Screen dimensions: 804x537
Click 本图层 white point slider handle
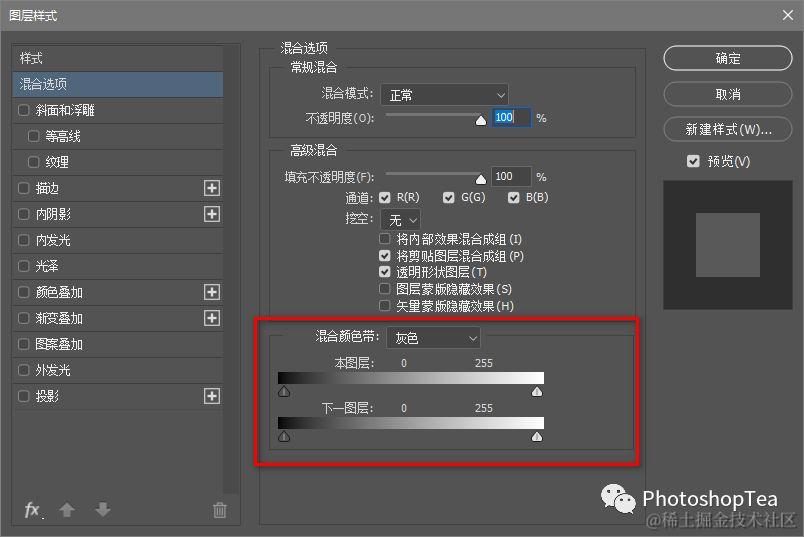point(537,392)
